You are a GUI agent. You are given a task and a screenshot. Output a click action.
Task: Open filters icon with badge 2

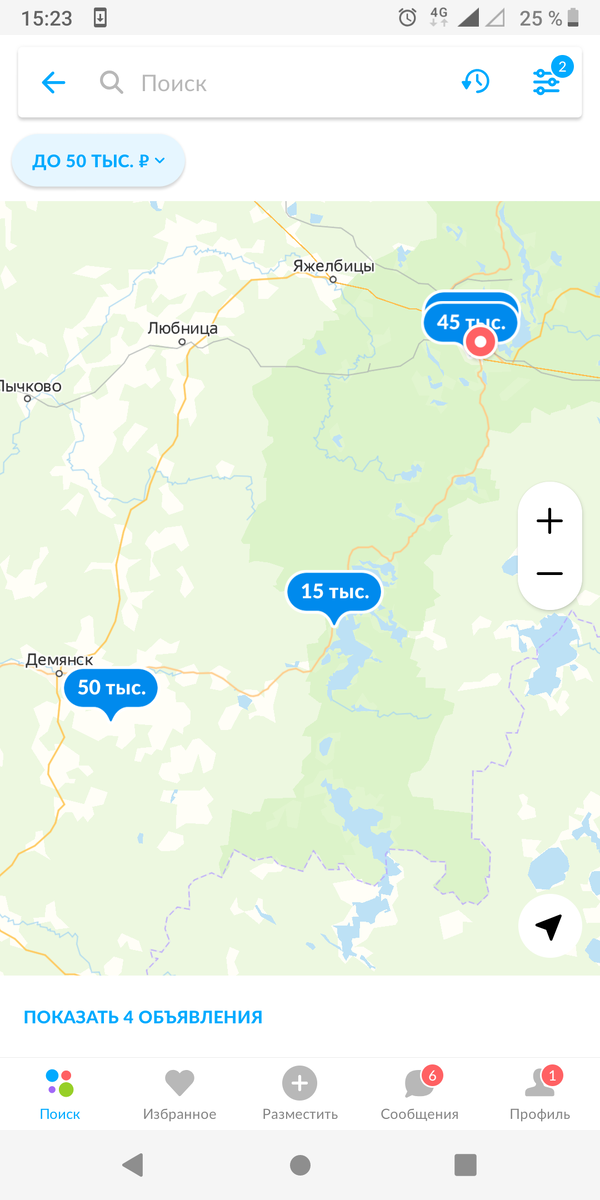(548, 80)
